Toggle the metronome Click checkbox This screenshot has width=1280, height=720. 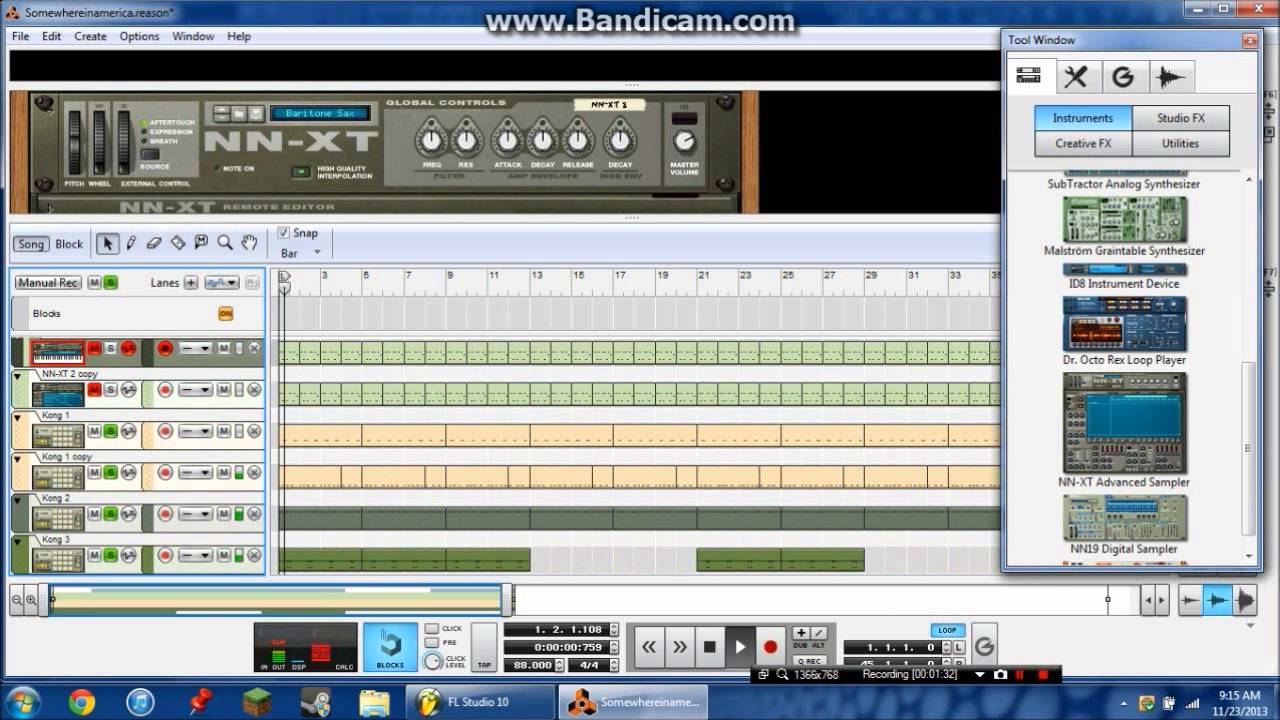[x=432, y=629]
